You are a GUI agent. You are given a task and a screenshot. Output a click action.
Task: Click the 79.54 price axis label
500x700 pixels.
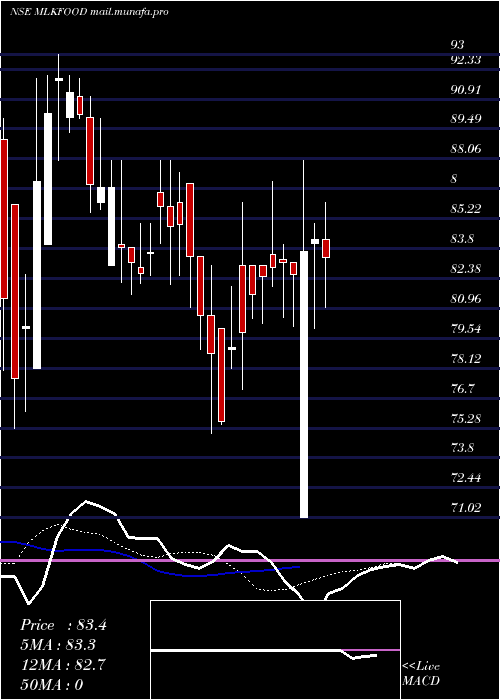point(466,329)
